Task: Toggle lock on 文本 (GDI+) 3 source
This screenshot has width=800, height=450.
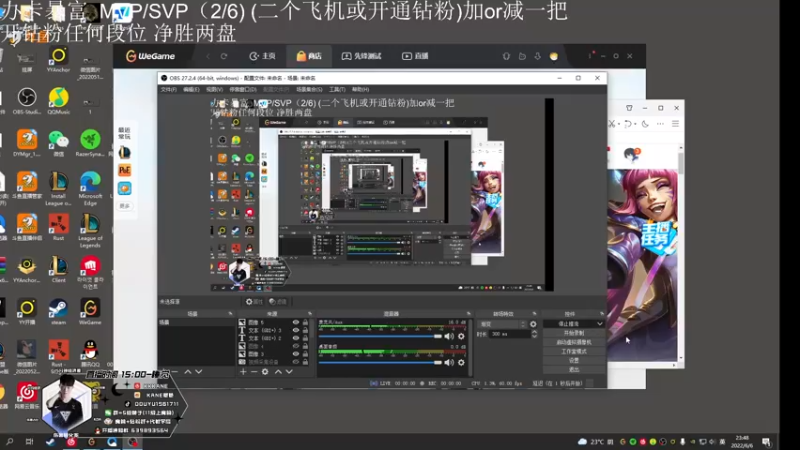Action: [305, 330]
